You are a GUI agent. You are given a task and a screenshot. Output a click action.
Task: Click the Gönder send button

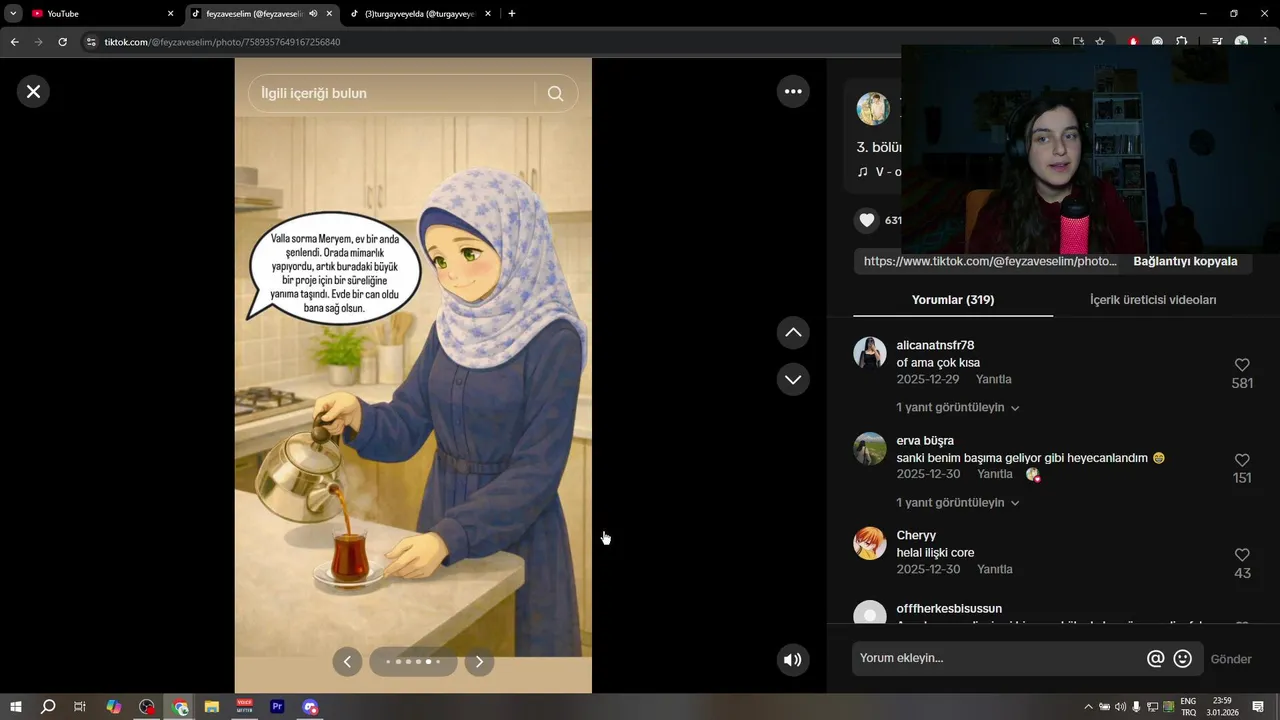tap(1231, 659)
